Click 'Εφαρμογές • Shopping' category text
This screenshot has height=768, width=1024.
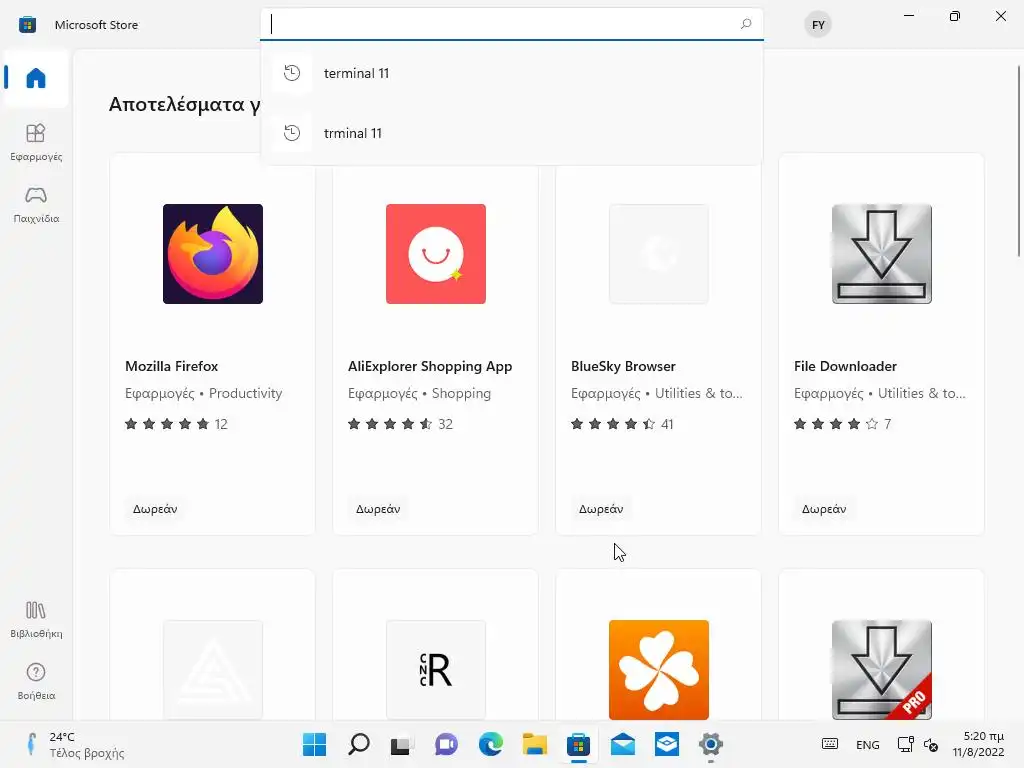coord(419,393)
